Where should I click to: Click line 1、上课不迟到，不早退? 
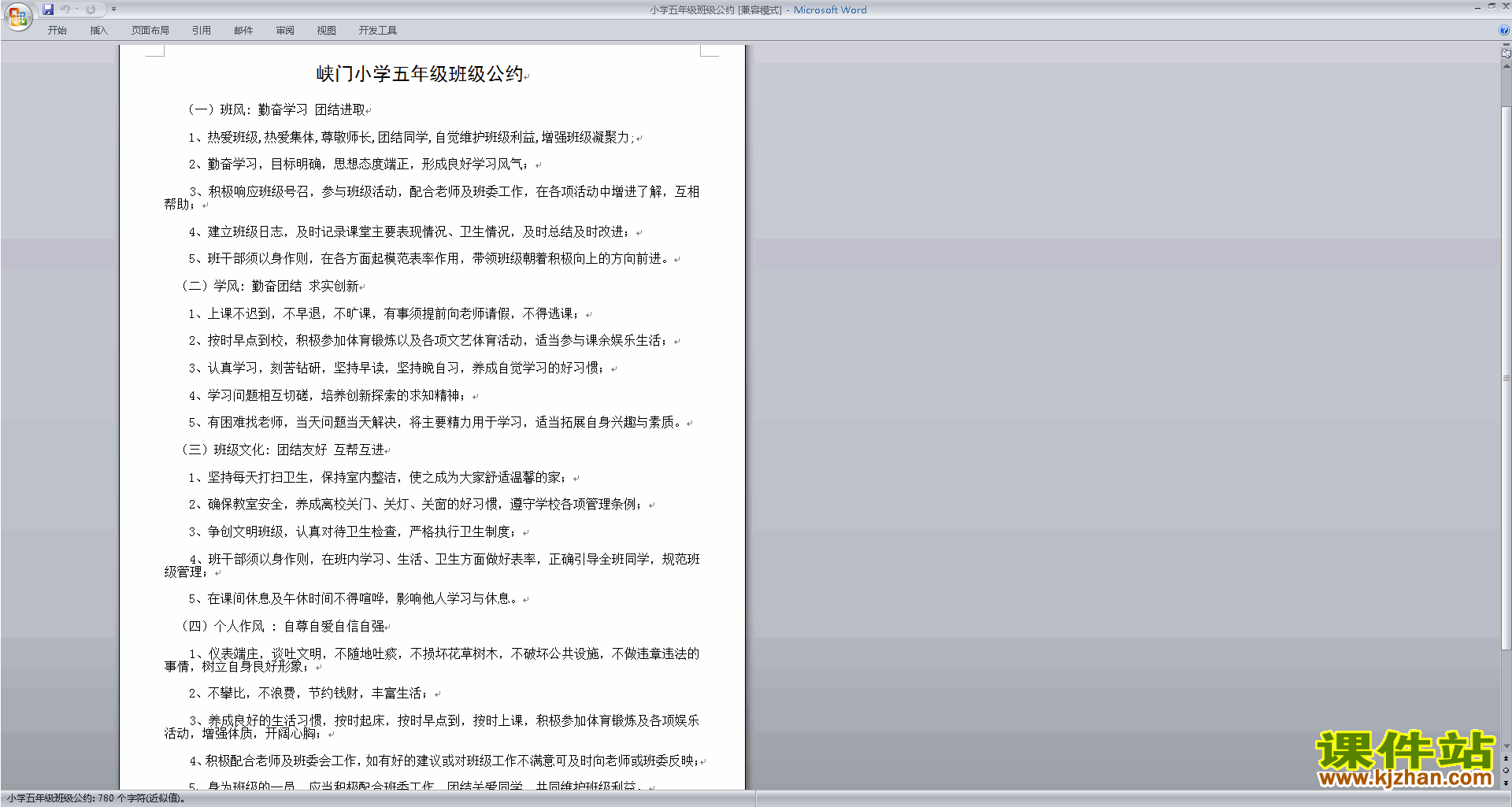pyautogui.click(x=384, y=314)
